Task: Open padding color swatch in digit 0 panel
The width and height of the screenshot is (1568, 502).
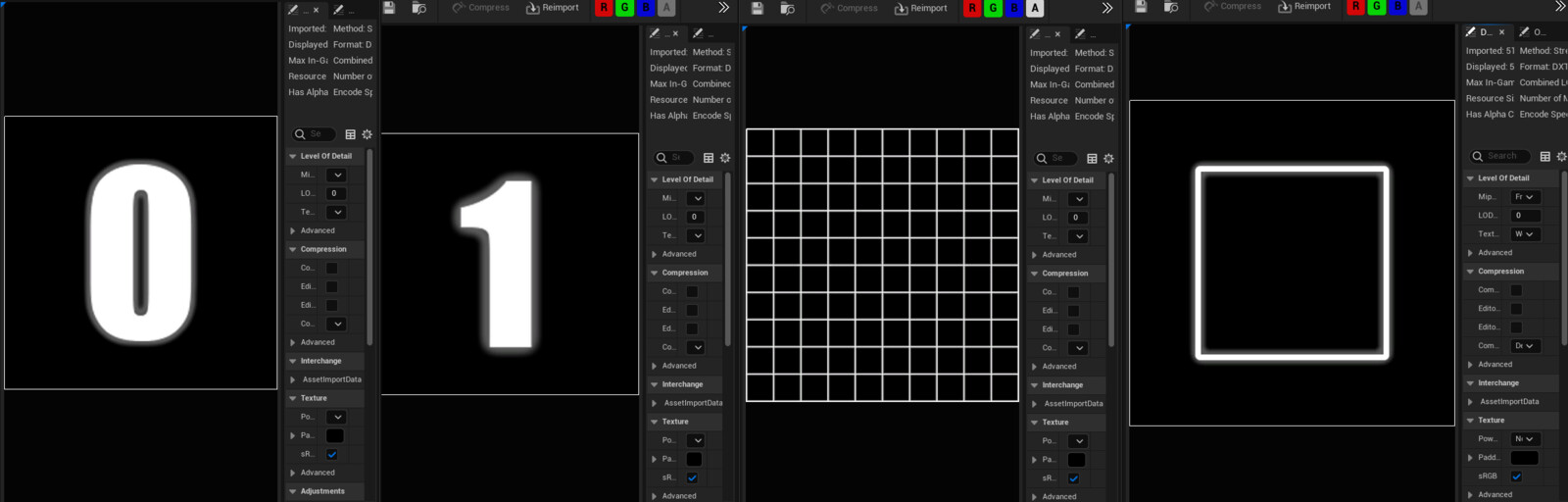Action: tap(335, 436)
